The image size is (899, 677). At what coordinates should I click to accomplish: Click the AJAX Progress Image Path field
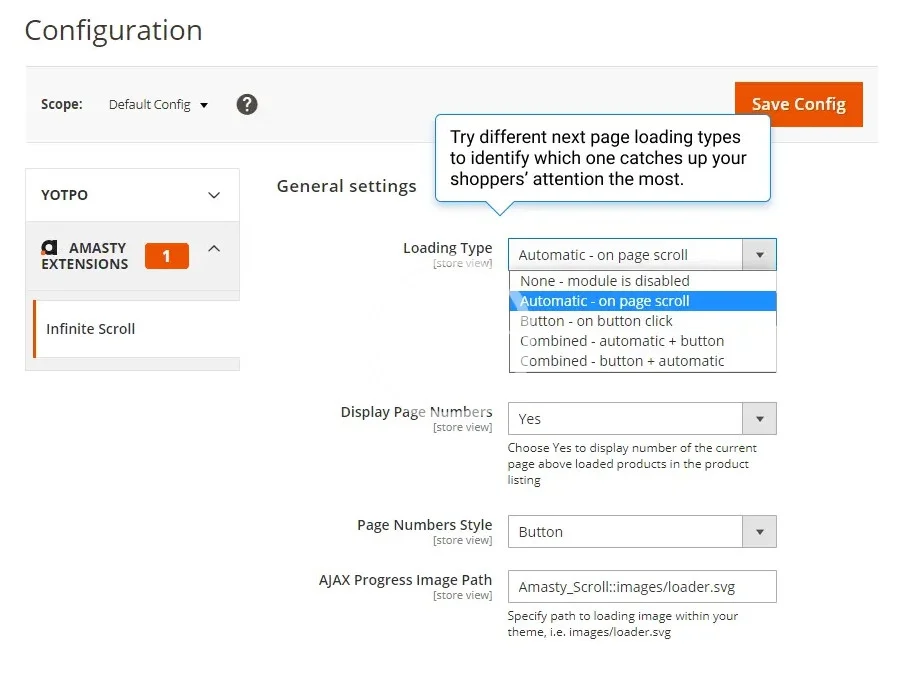[641, 587]
